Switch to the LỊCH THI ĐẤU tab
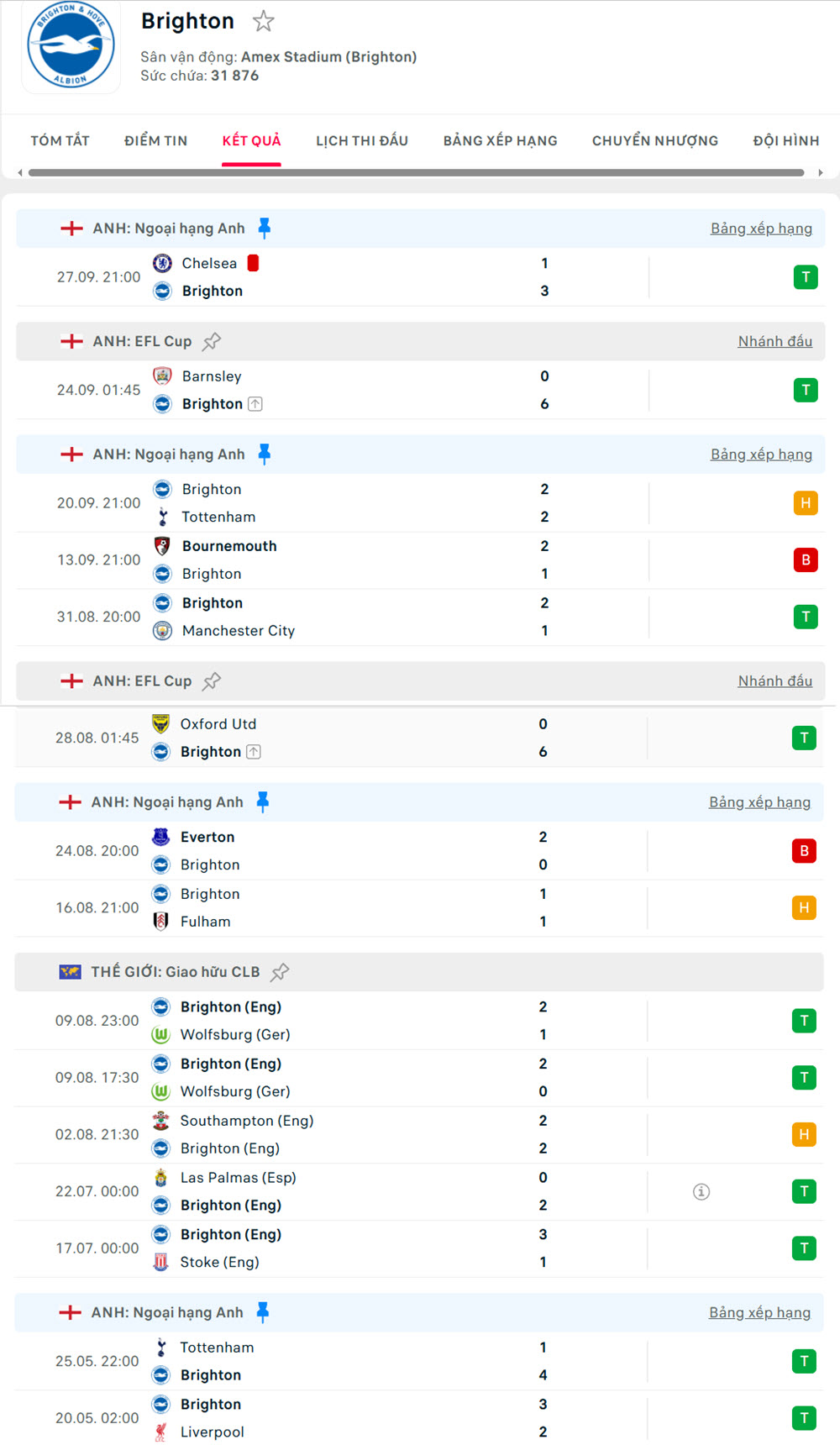The height and width of the screenshot is (1445, 840). pyautogui.click(x=362, y=140)
